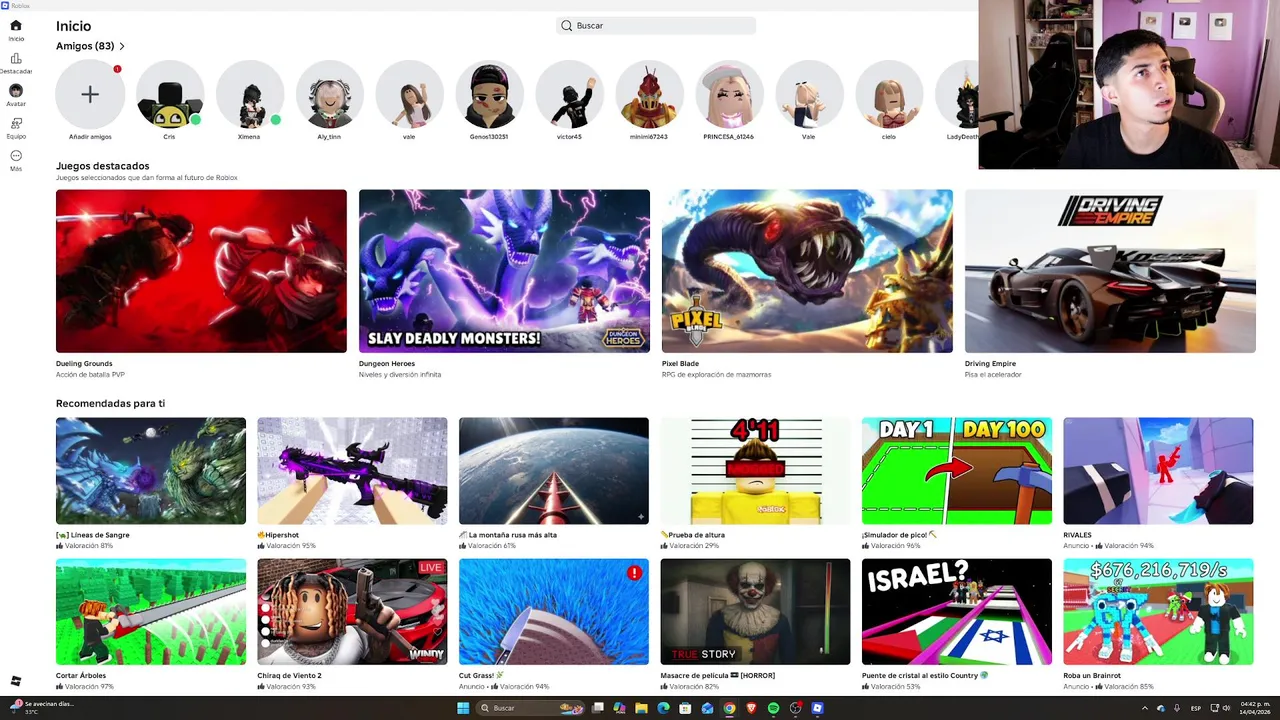The height and width of the screenshot is (720, 1280).
Task: Click the Robux icon at sidebar bottom
Action: (15, 681)
